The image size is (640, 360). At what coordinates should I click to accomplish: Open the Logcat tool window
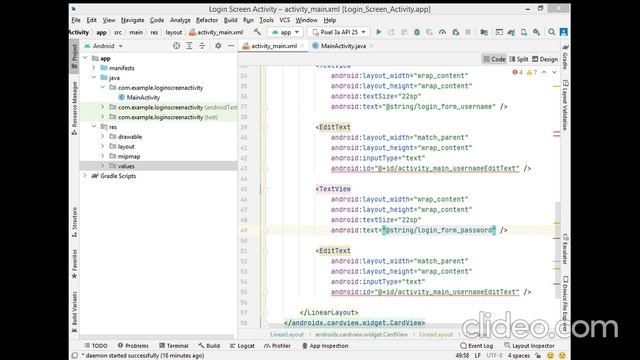pyautogui.click(x=242, y=346)
